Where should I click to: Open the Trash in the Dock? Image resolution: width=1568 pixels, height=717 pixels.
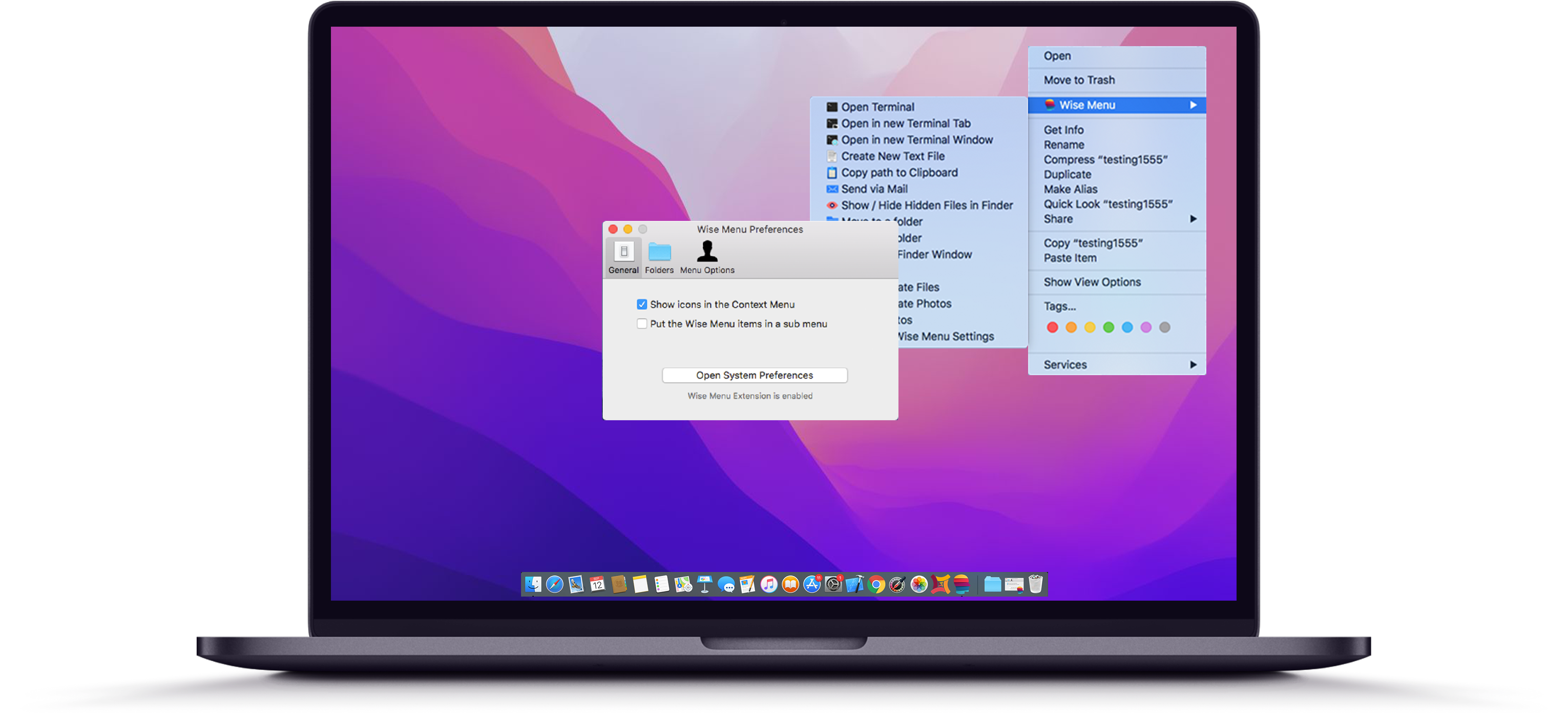pyautogui.click(x=1035, y=585)
